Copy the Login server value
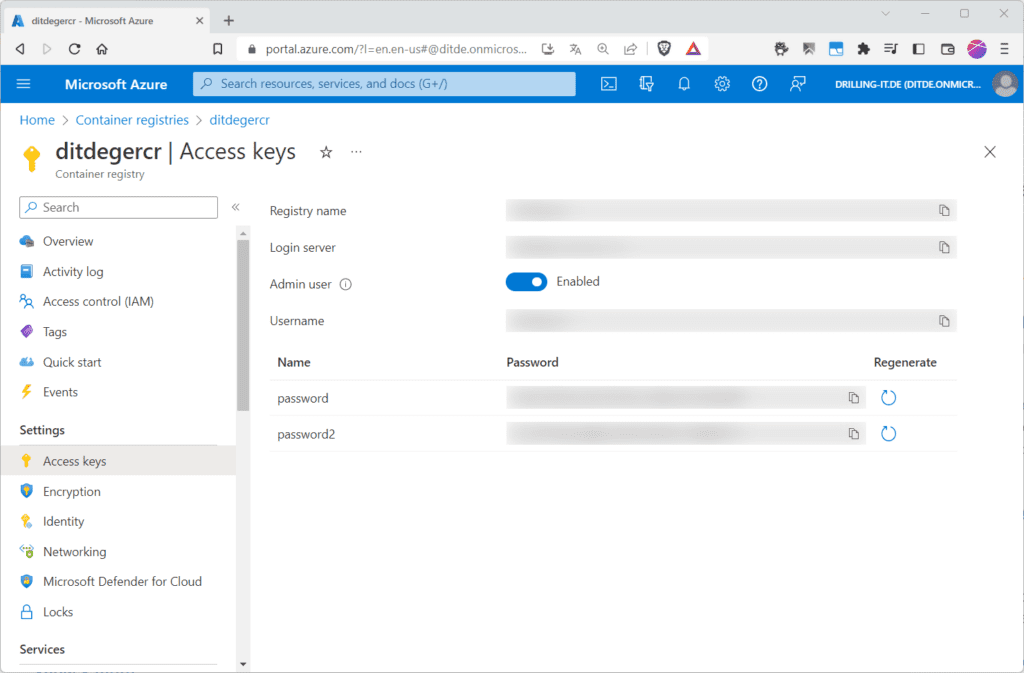Image resolution: width=1024 pixels, height=673 pixels. [944, 247]
